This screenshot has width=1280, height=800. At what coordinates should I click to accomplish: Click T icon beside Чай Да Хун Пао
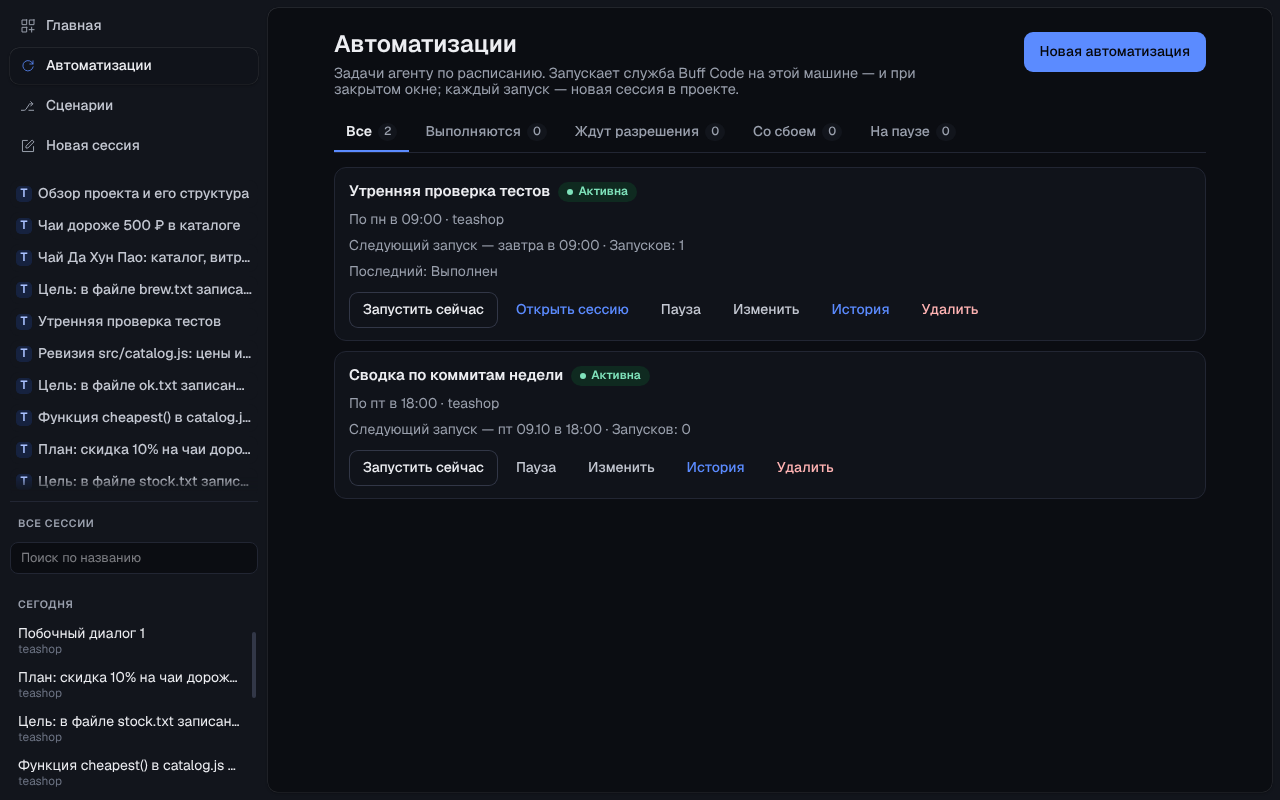[x=24, y=257]
